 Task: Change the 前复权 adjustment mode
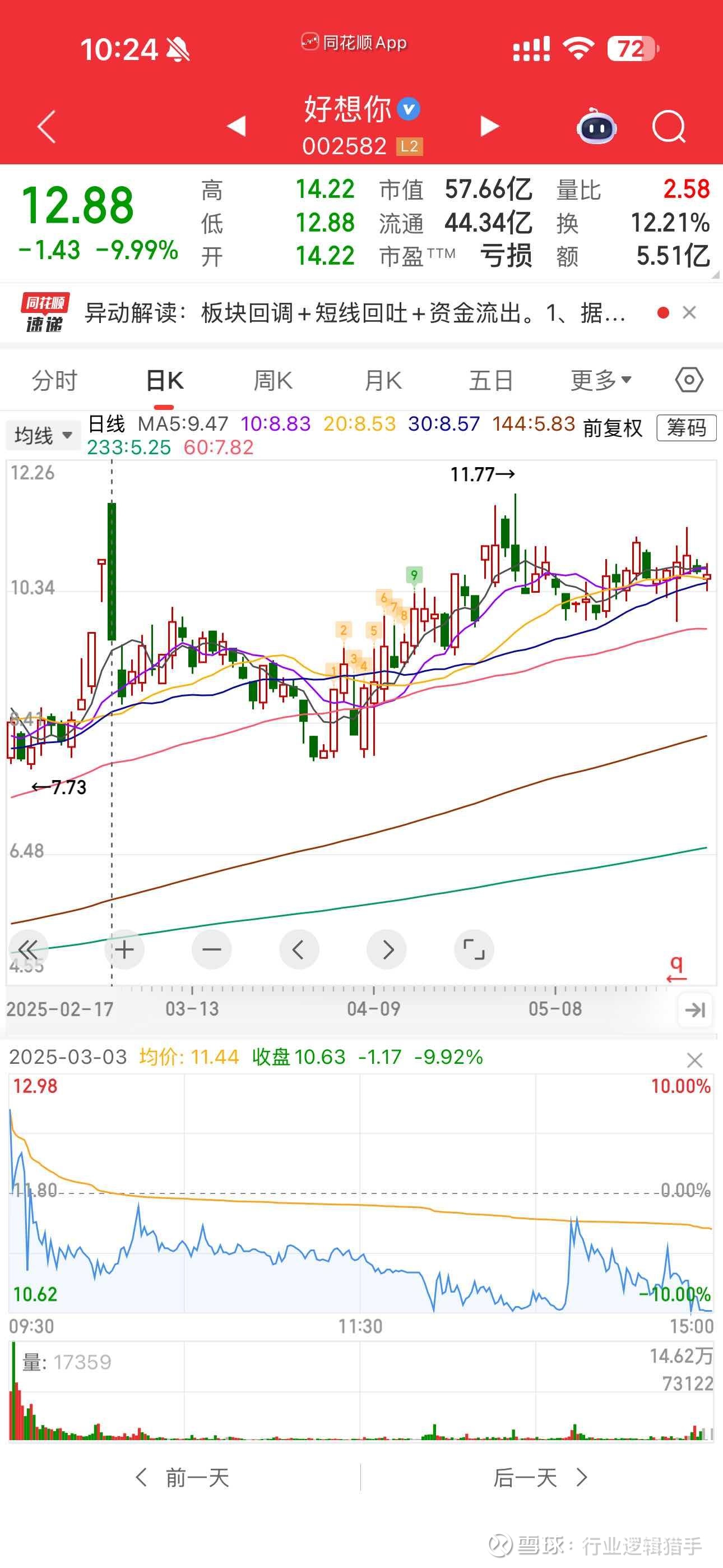point(613,428)
